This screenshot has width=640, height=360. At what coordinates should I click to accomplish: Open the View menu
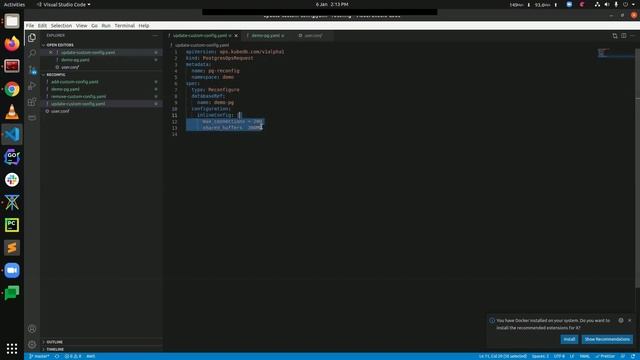click(x=81, y=25)
